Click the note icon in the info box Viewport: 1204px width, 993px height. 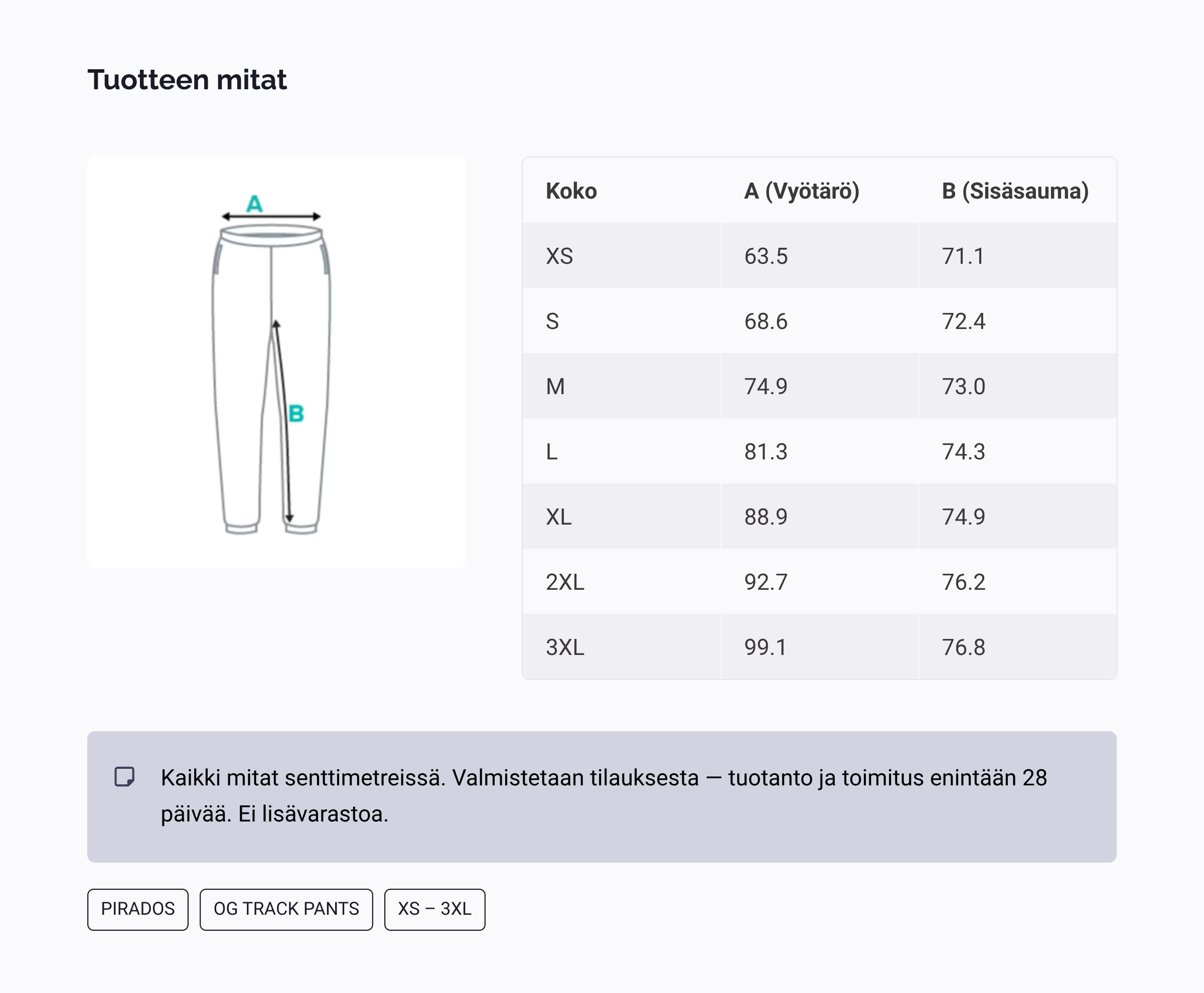click(x=124, y=777)
